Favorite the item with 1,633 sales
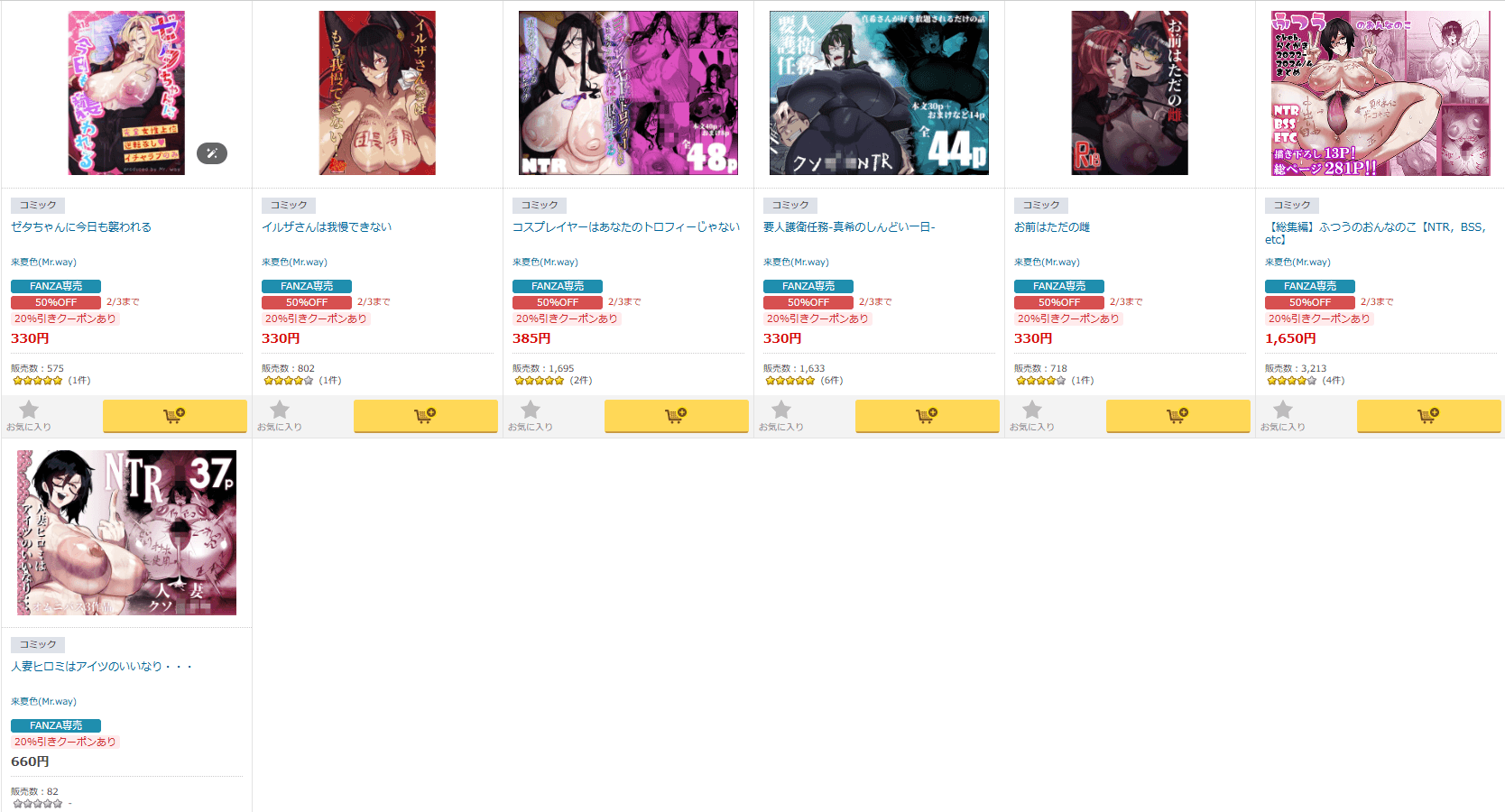The width and height of the screenshot is (1505, 812). click(x=781, y=415)
